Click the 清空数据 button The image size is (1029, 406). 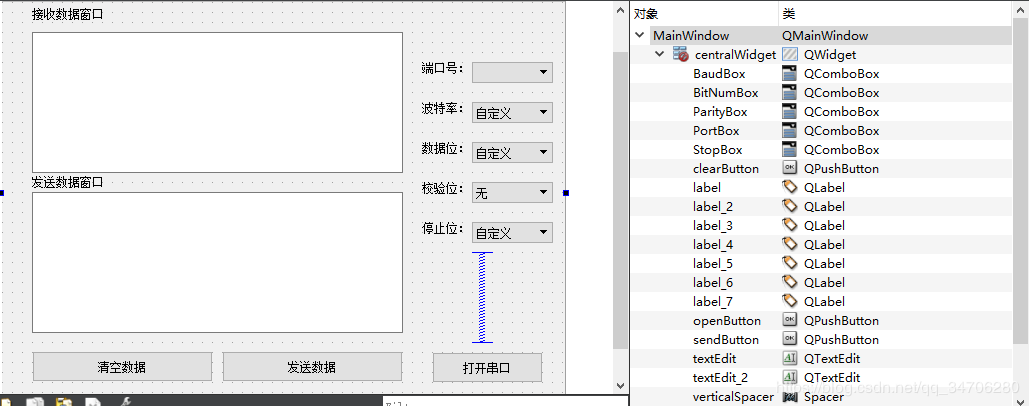click(x=122, y=367)
